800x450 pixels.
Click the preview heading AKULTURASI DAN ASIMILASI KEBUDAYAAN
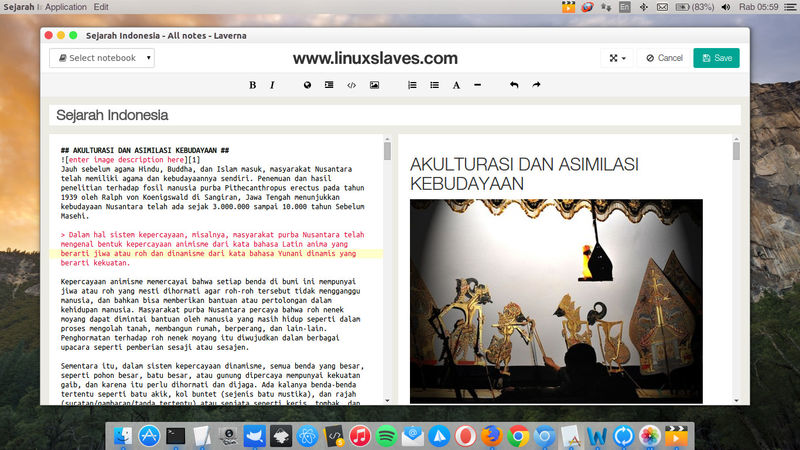pyautogui.click(x=524, y=174)
